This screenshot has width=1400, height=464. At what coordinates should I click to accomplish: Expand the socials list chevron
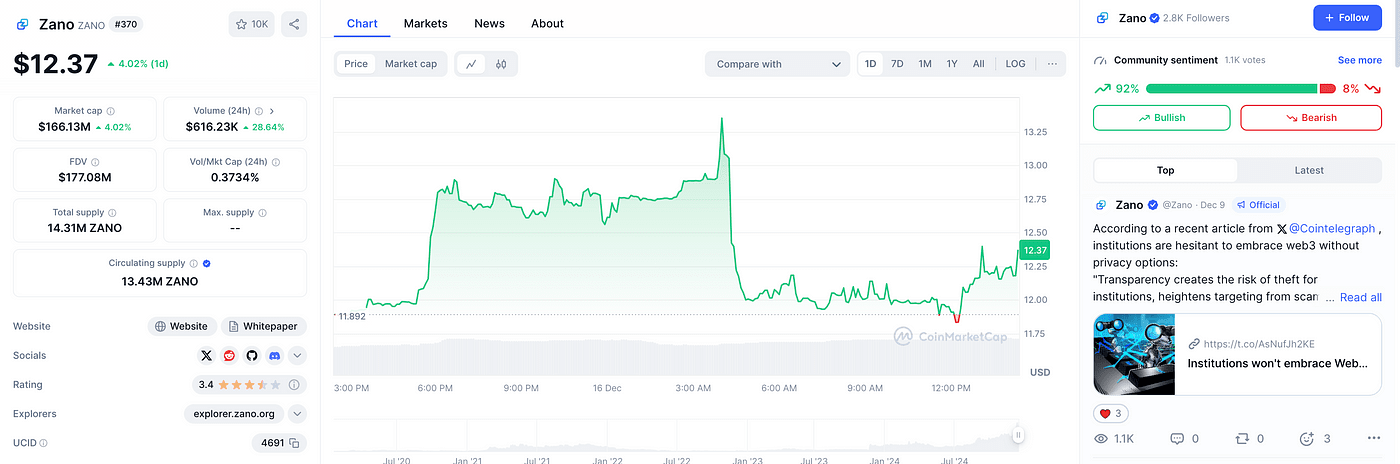pyautogui.click(x=298, y=355)
